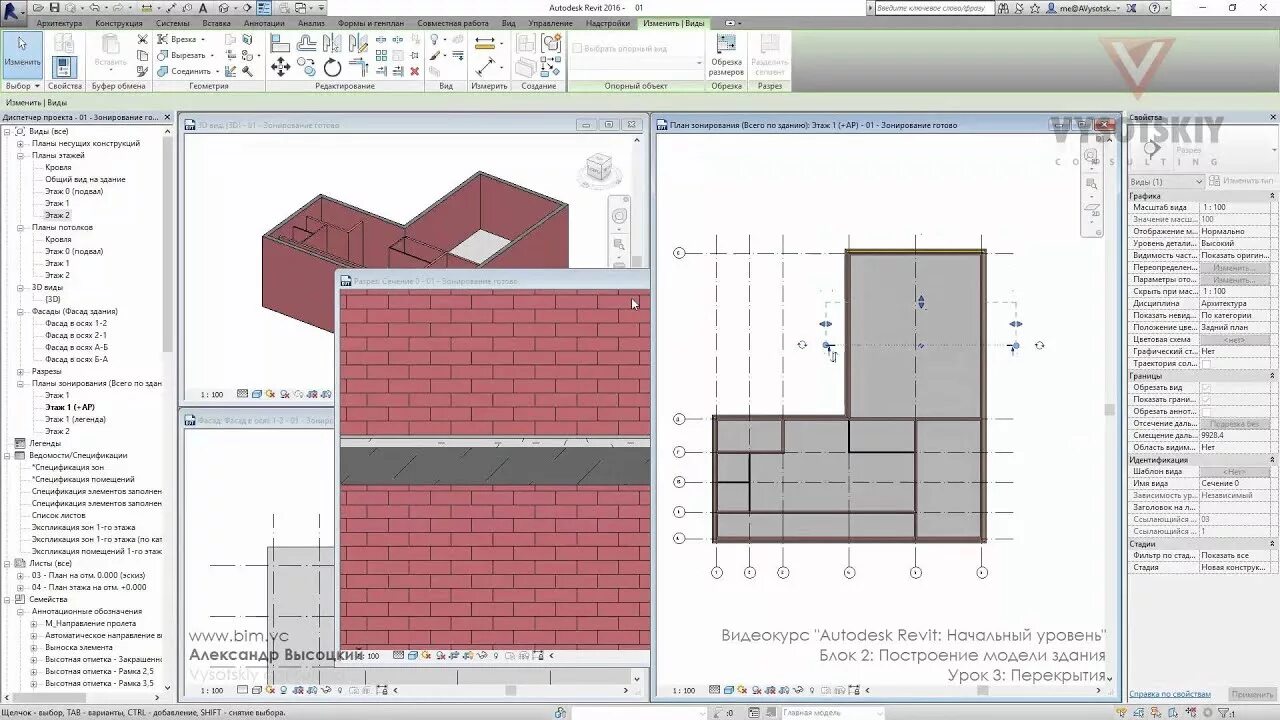The width and height of the screenshot is (1280, 720).
Task: Click the Изменить тип button
Action: [1240, 181]
